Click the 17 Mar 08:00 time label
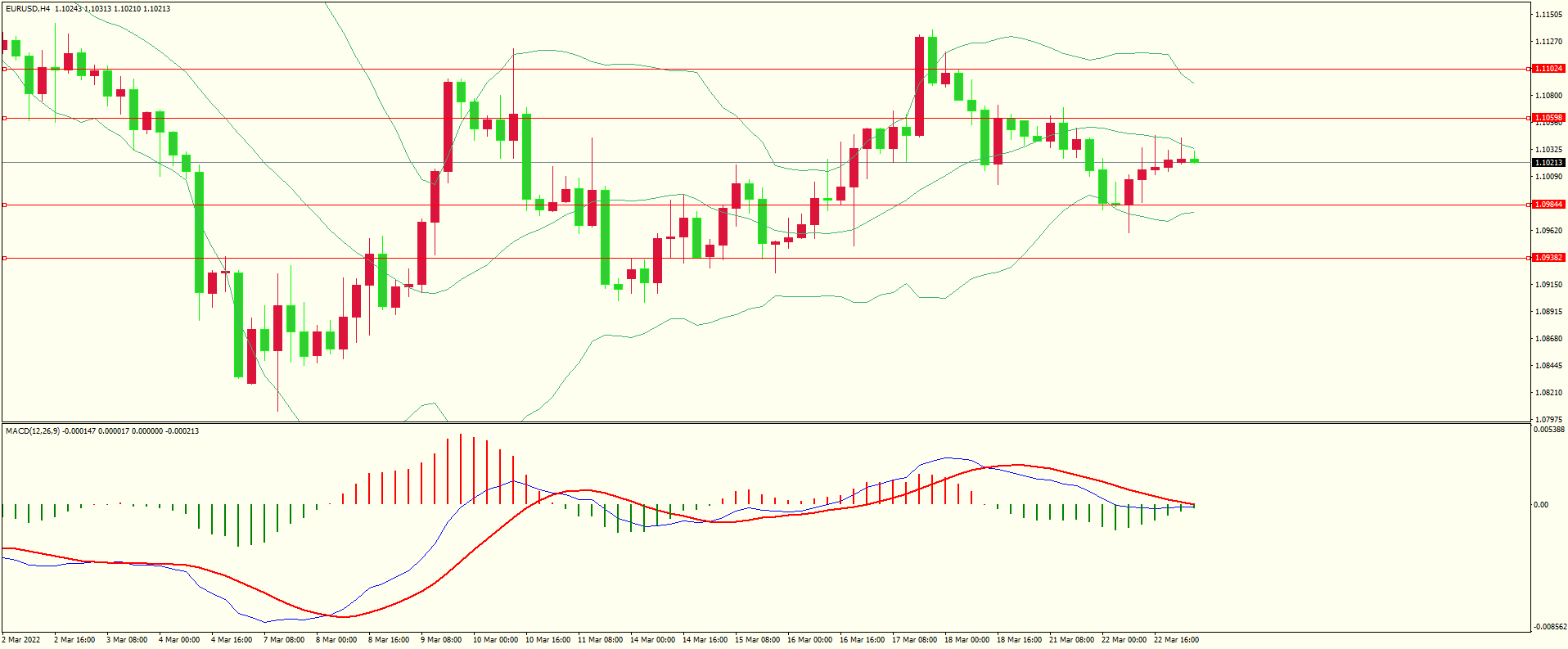Screen dimensions: 1568x649 pyautogui.click(x=914, y=640)
